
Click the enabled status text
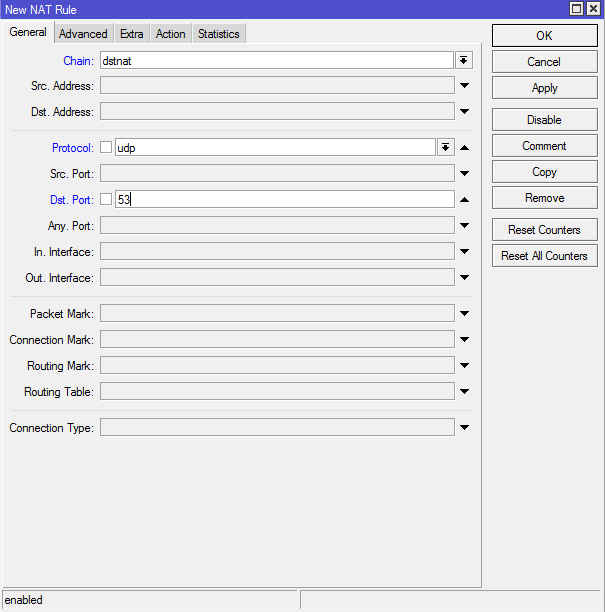[23, 600]
